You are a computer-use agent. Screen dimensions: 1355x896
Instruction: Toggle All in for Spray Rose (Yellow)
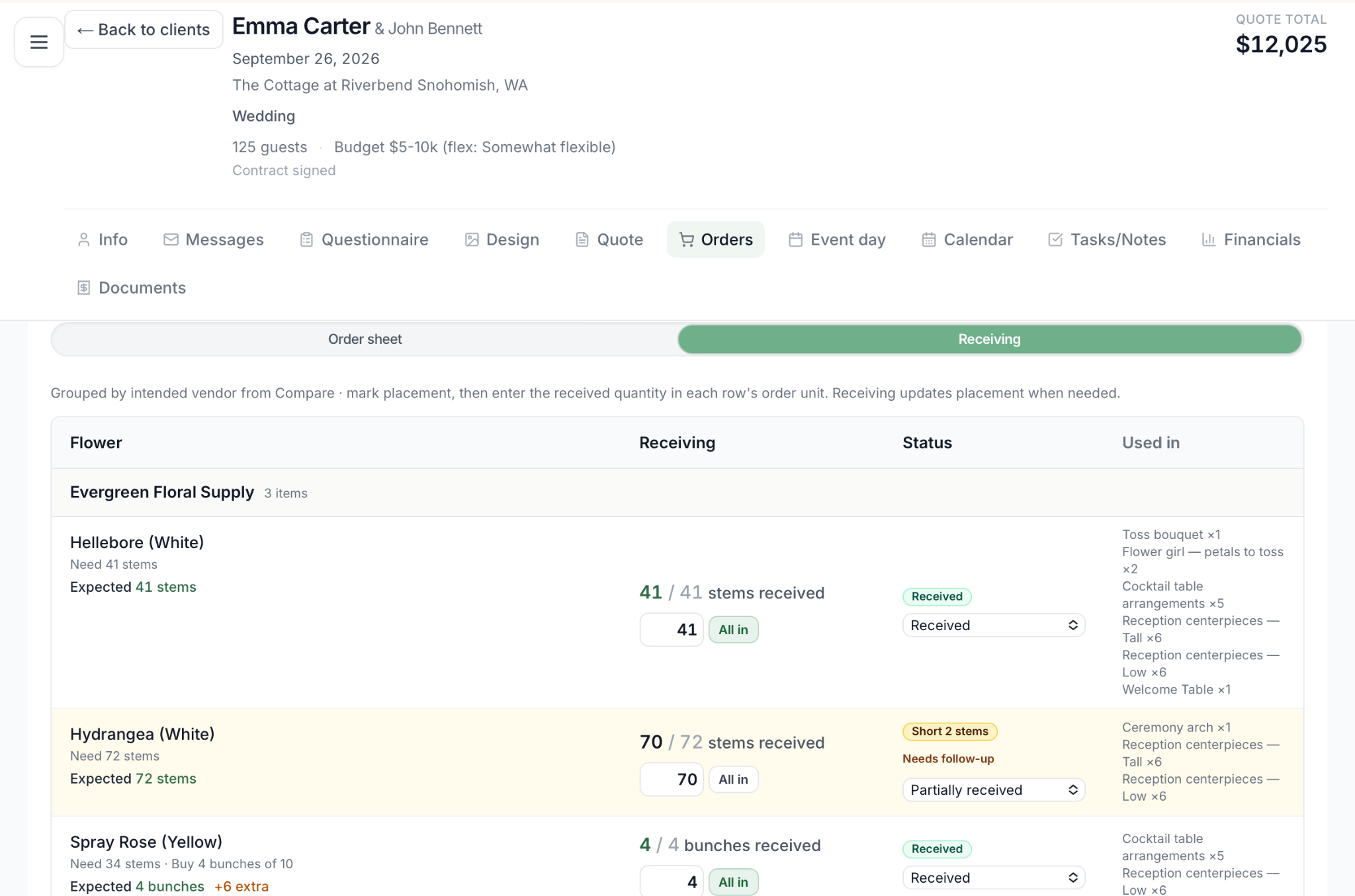click(x=733, y=882)
